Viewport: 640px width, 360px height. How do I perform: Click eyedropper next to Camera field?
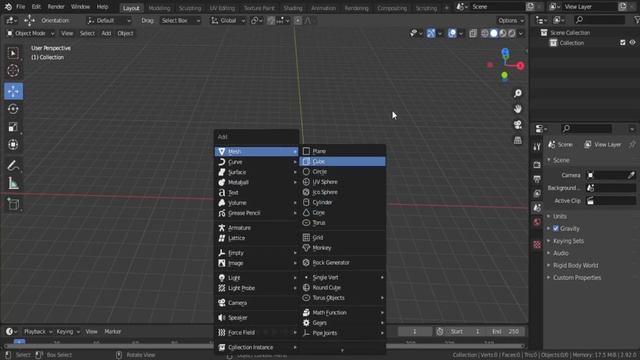pyautogui.click(x=631, y=175)
